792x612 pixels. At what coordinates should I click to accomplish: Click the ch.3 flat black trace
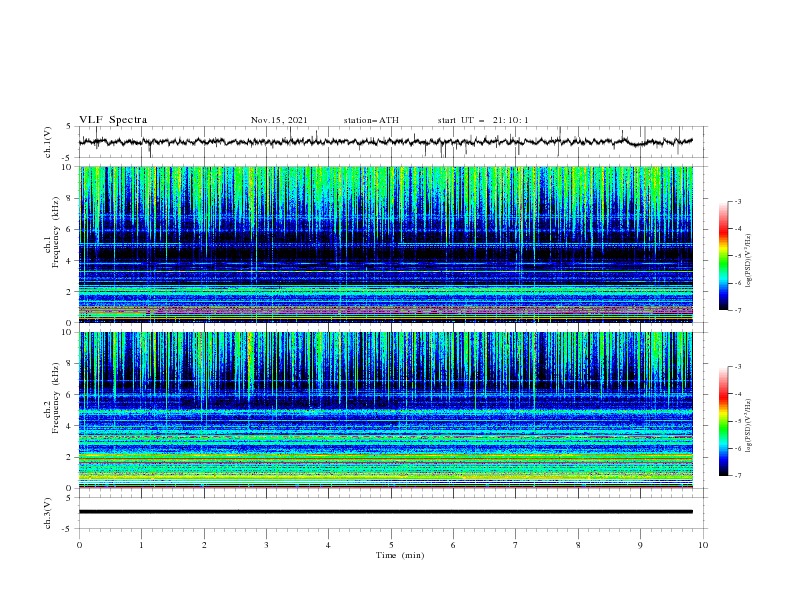click(x=386, y=512)
